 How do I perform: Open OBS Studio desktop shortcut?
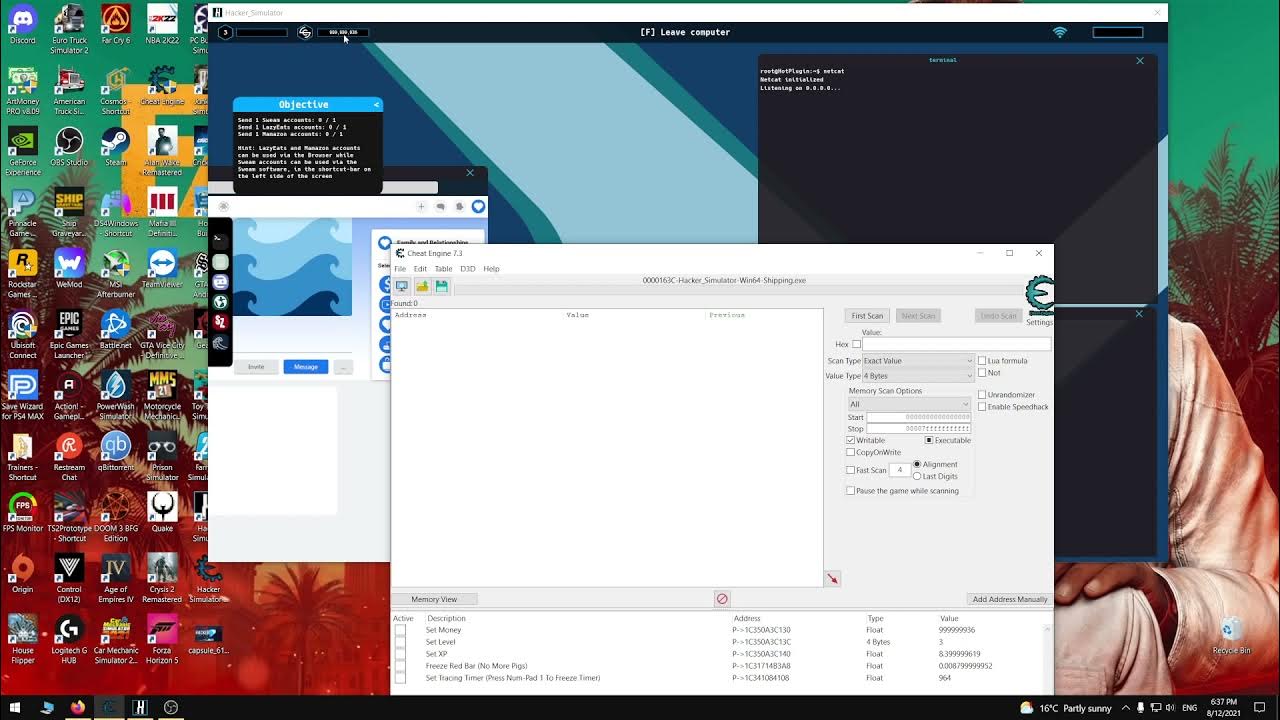[x=69, y=146]
